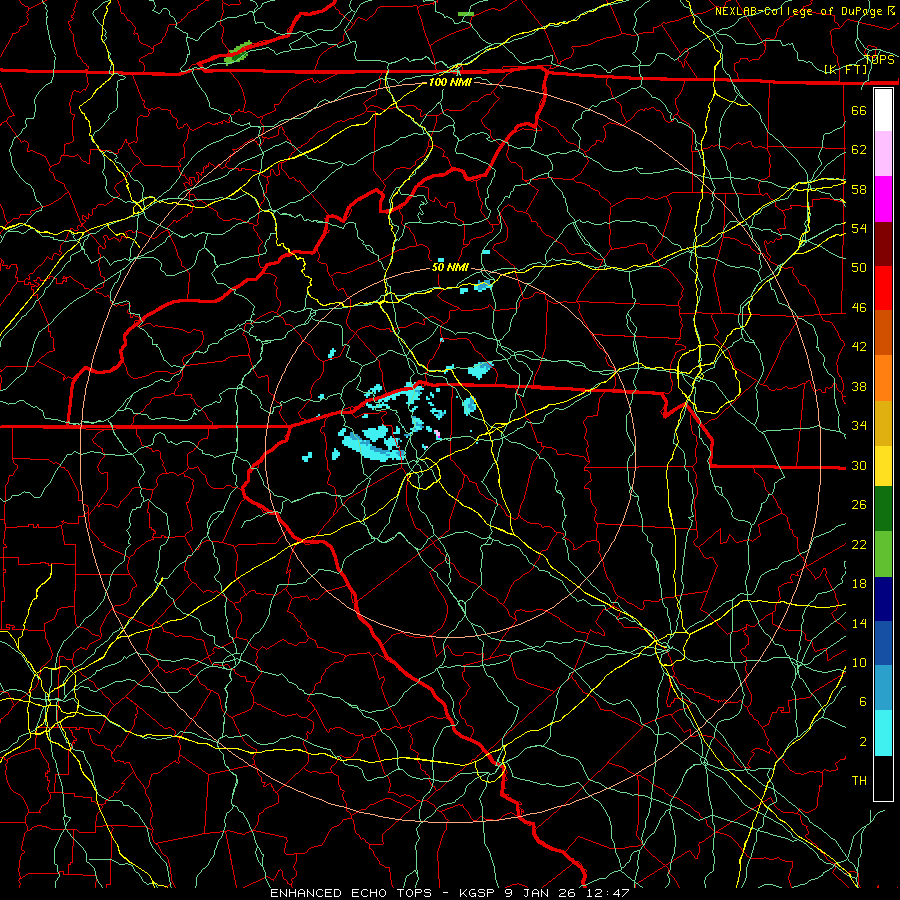
Task: Click the [K FT] units label
Action: pyautogui.click(x=846, y=70)
